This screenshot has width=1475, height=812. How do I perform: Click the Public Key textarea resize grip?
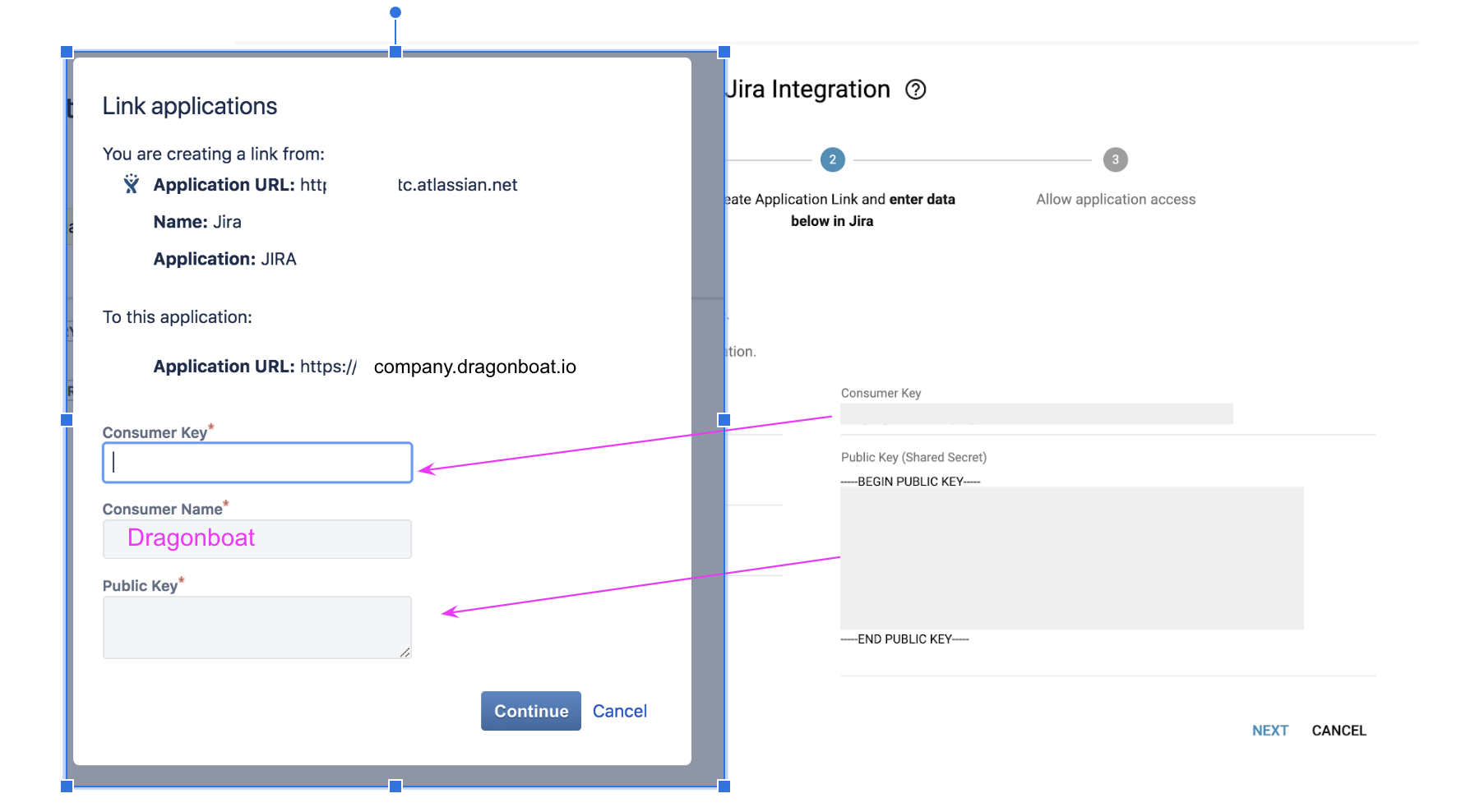click(405, 653)
